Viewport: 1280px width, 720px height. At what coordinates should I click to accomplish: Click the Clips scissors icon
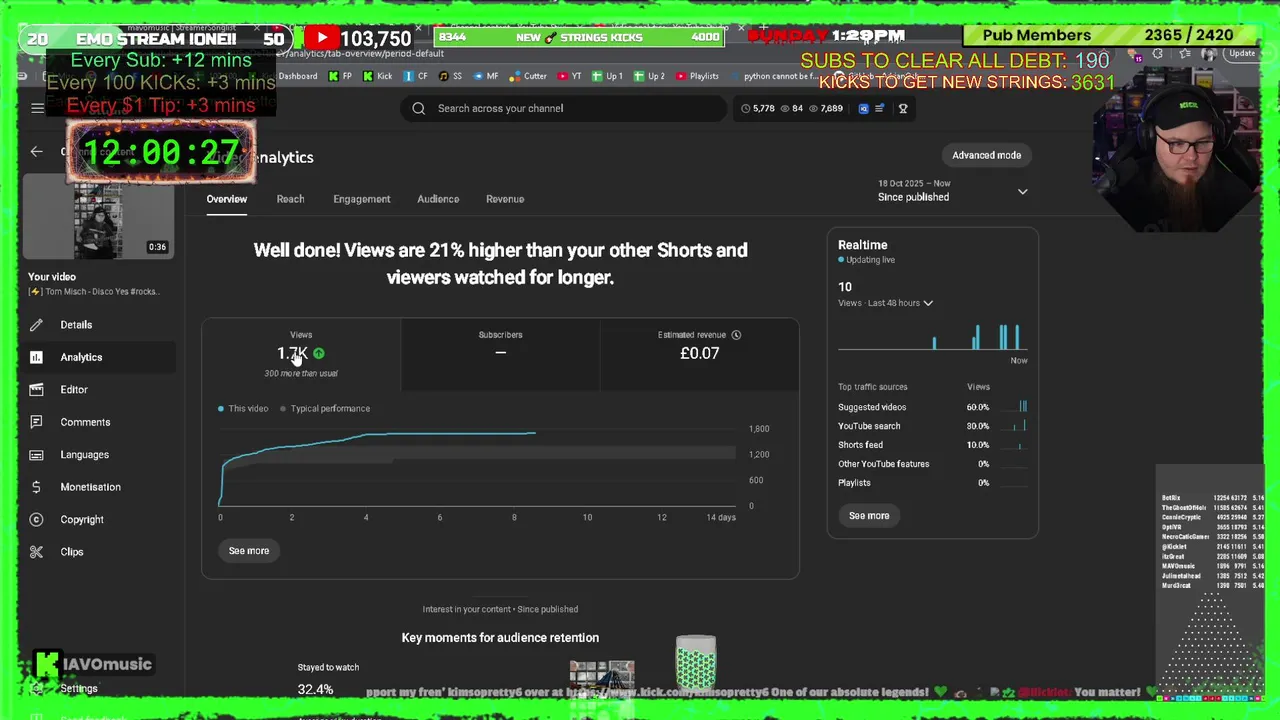coord(37,552)
